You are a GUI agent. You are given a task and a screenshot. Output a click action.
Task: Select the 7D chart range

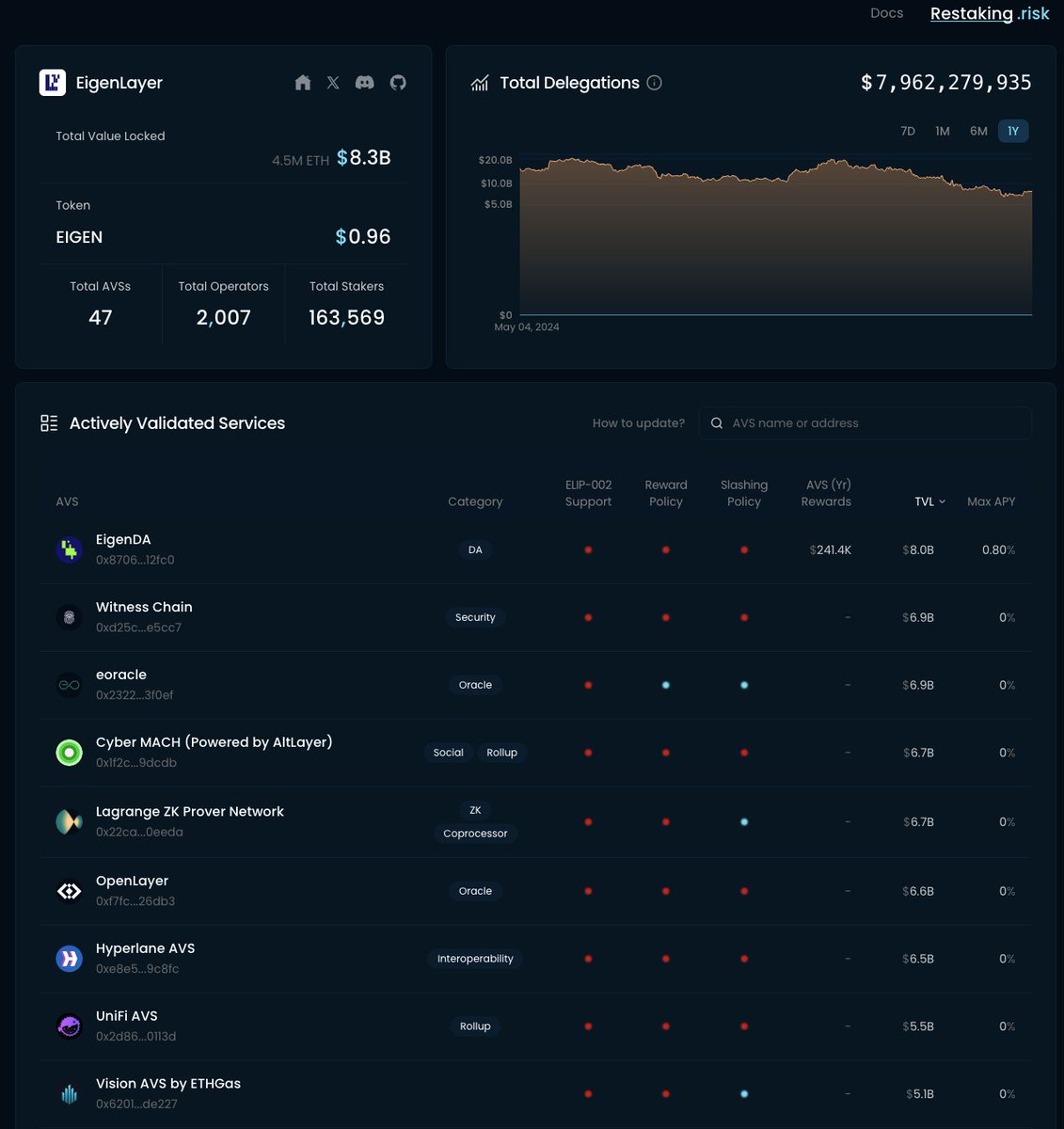(x=908, y=131)
